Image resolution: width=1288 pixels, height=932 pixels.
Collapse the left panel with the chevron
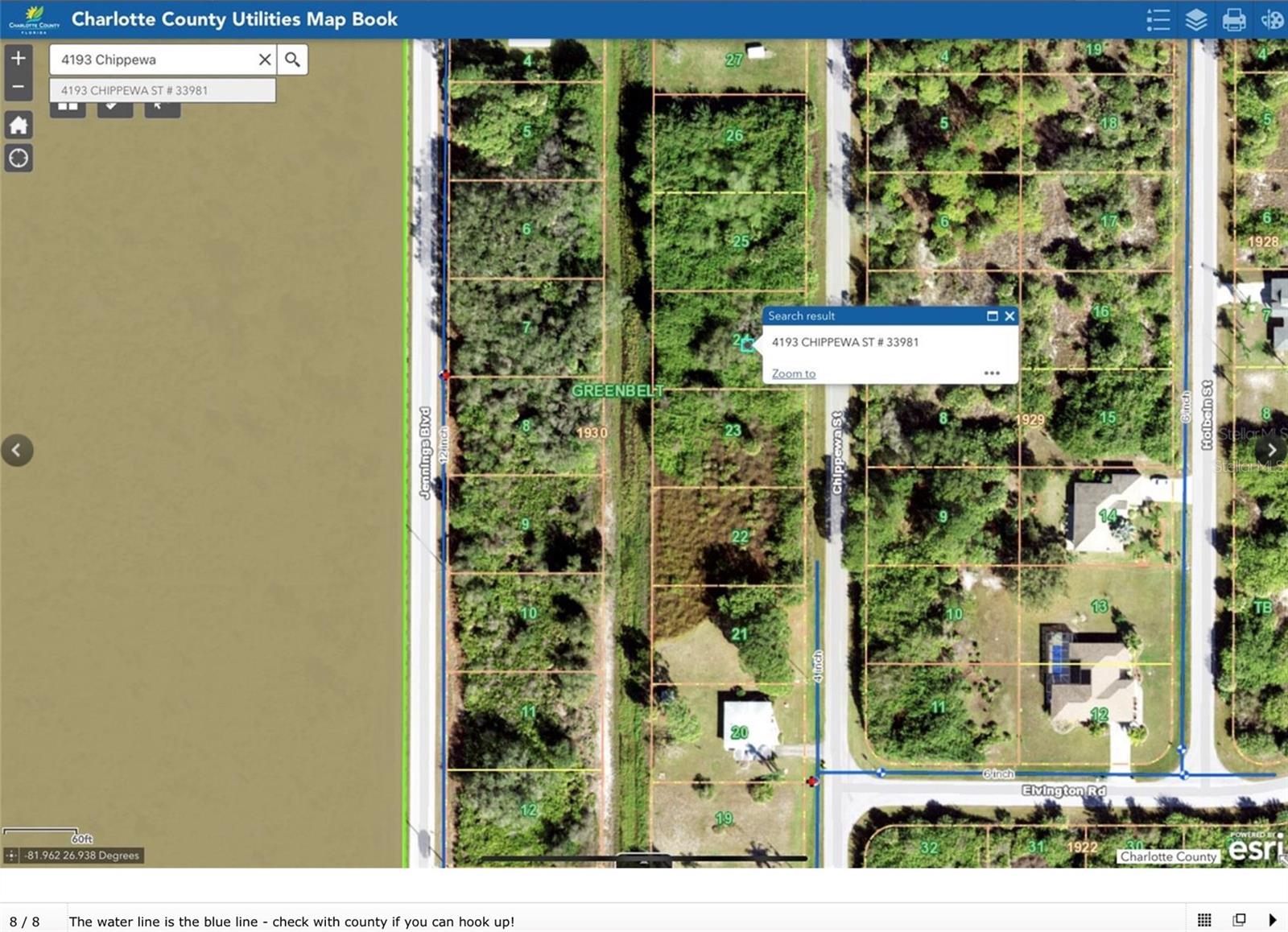(18, 450)
